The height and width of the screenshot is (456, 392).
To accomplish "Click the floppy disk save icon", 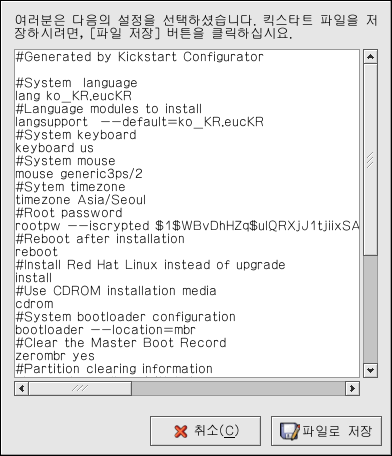I will coord(290,431).
